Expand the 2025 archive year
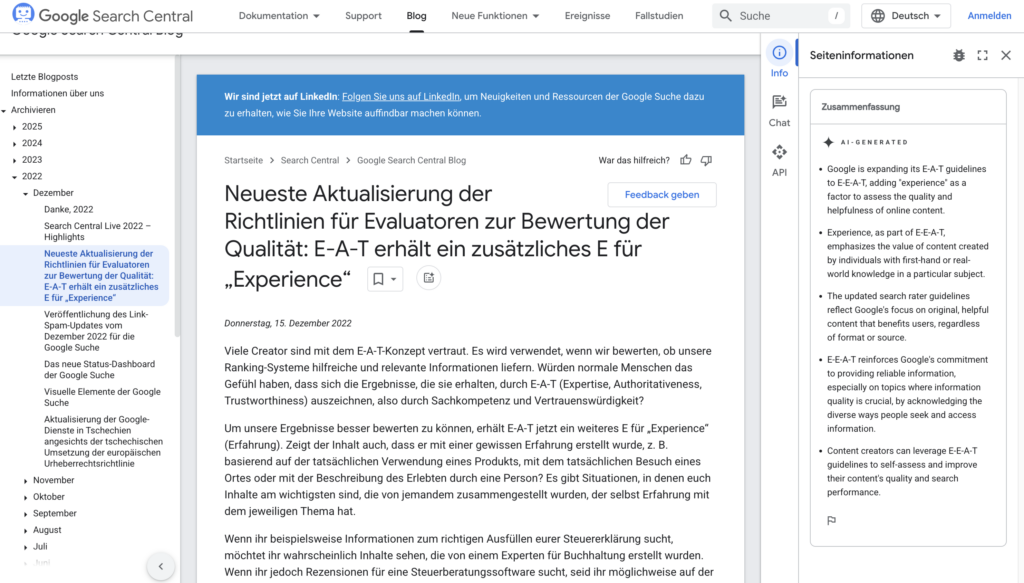The width and height of the screenshot is (1024, 583). pyautogui.click(x=14, y=127)
